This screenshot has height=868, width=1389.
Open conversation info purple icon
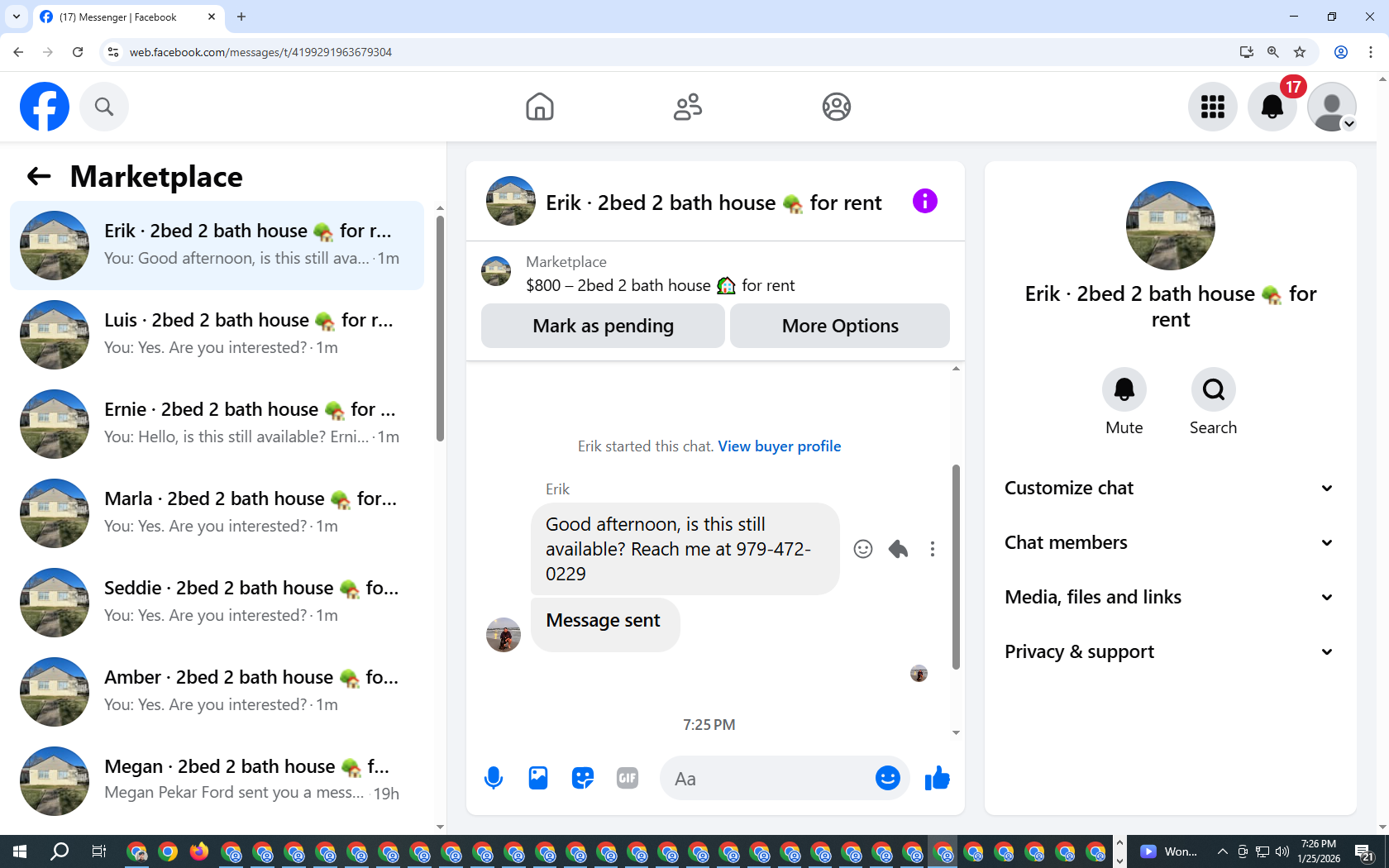pos(925,201)
